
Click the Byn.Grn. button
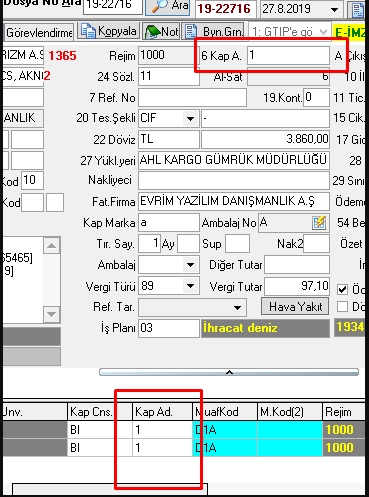tap(213, 31)
